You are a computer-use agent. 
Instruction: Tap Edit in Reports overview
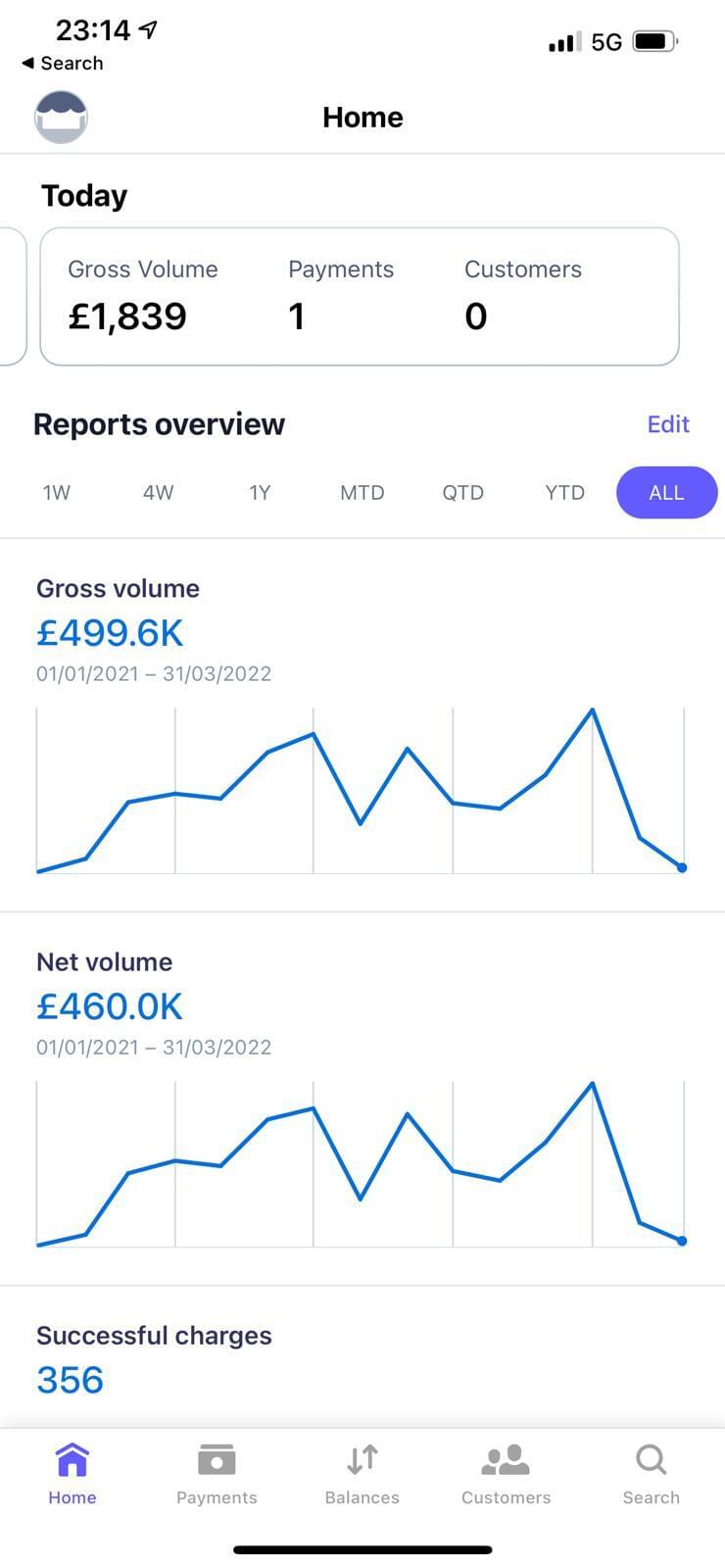click(668, 424)
